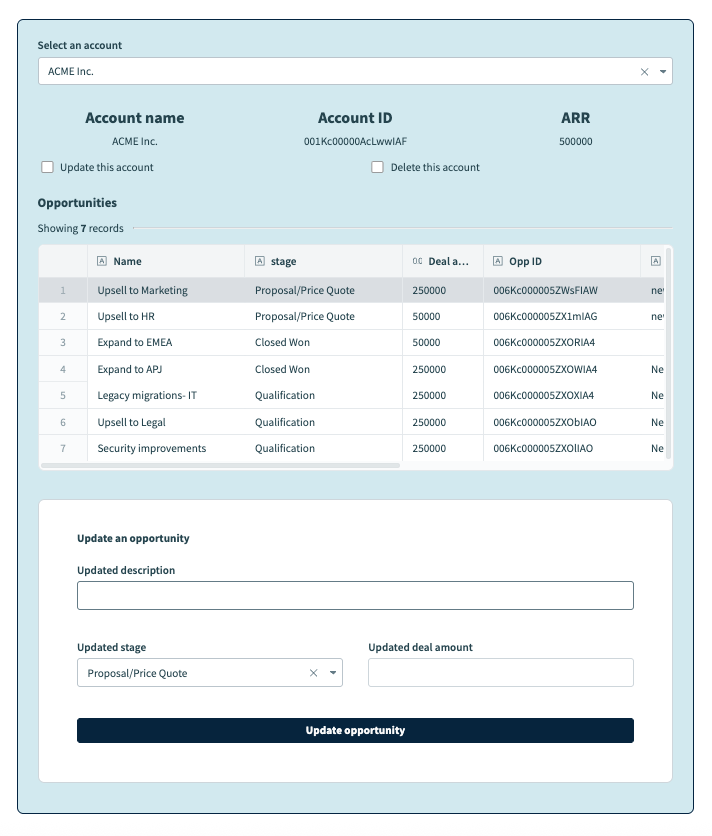Clear the ACME Inc. account selection

pos(644,72)
